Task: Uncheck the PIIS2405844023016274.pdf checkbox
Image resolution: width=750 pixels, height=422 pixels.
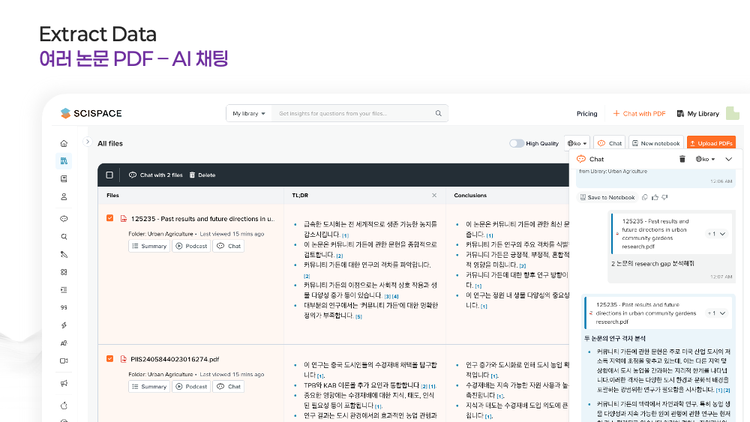Action: [x=110, y=359]
